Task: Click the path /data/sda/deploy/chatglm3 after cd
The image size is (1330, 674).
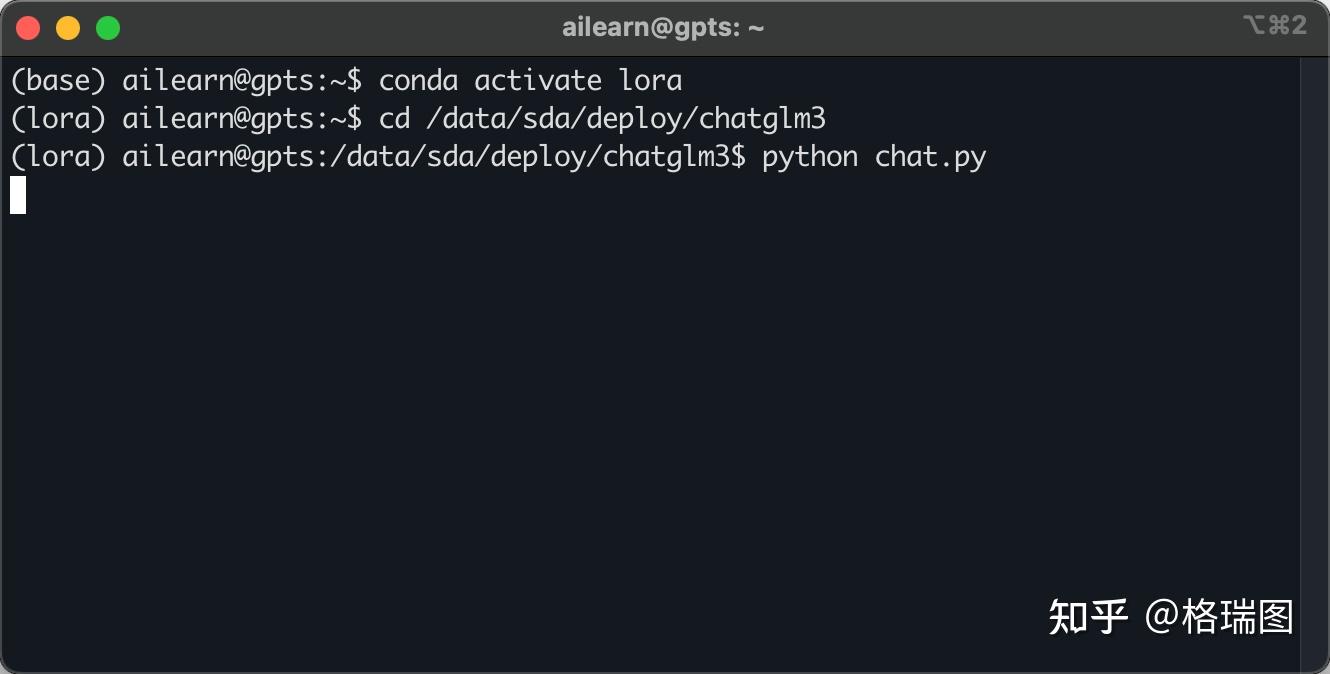Action: pyautogui.click(x=626, y=120)
